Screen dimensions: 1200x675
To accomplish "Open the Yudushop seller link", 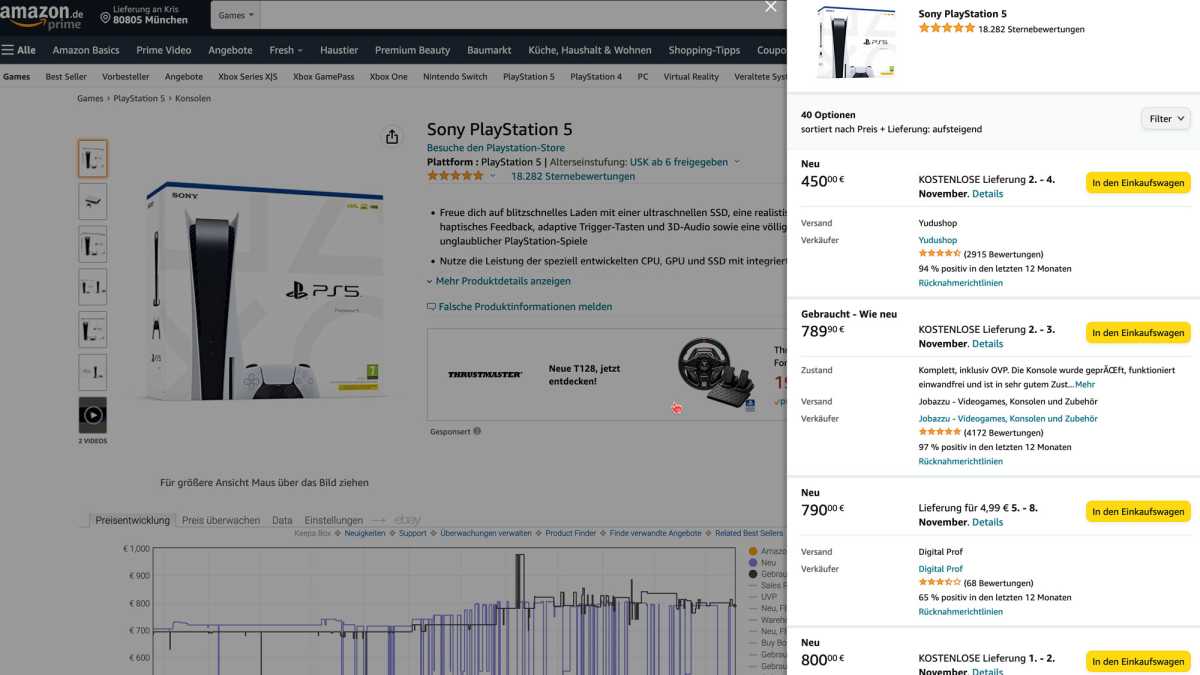I will pos(938,240).
